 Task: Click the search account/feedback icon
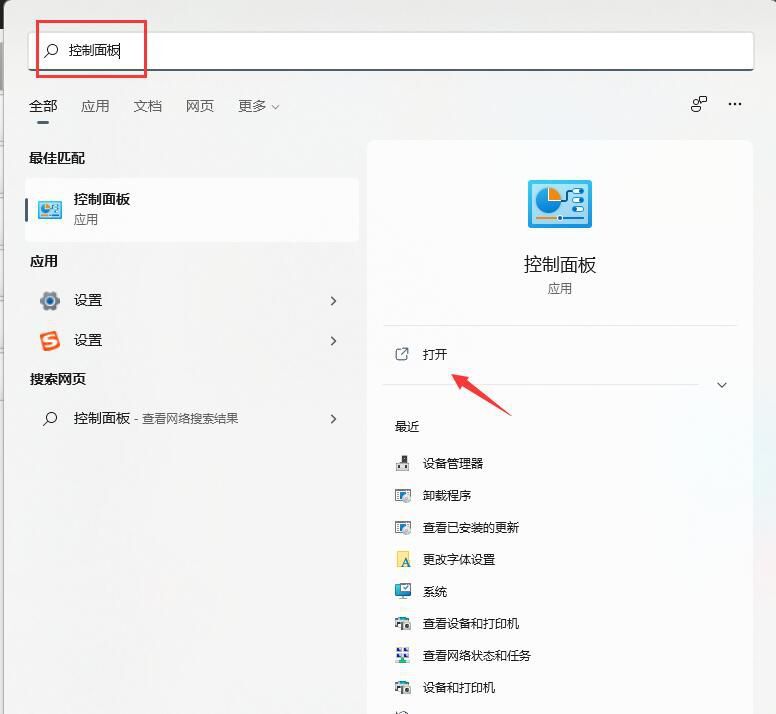pos(699,104)
